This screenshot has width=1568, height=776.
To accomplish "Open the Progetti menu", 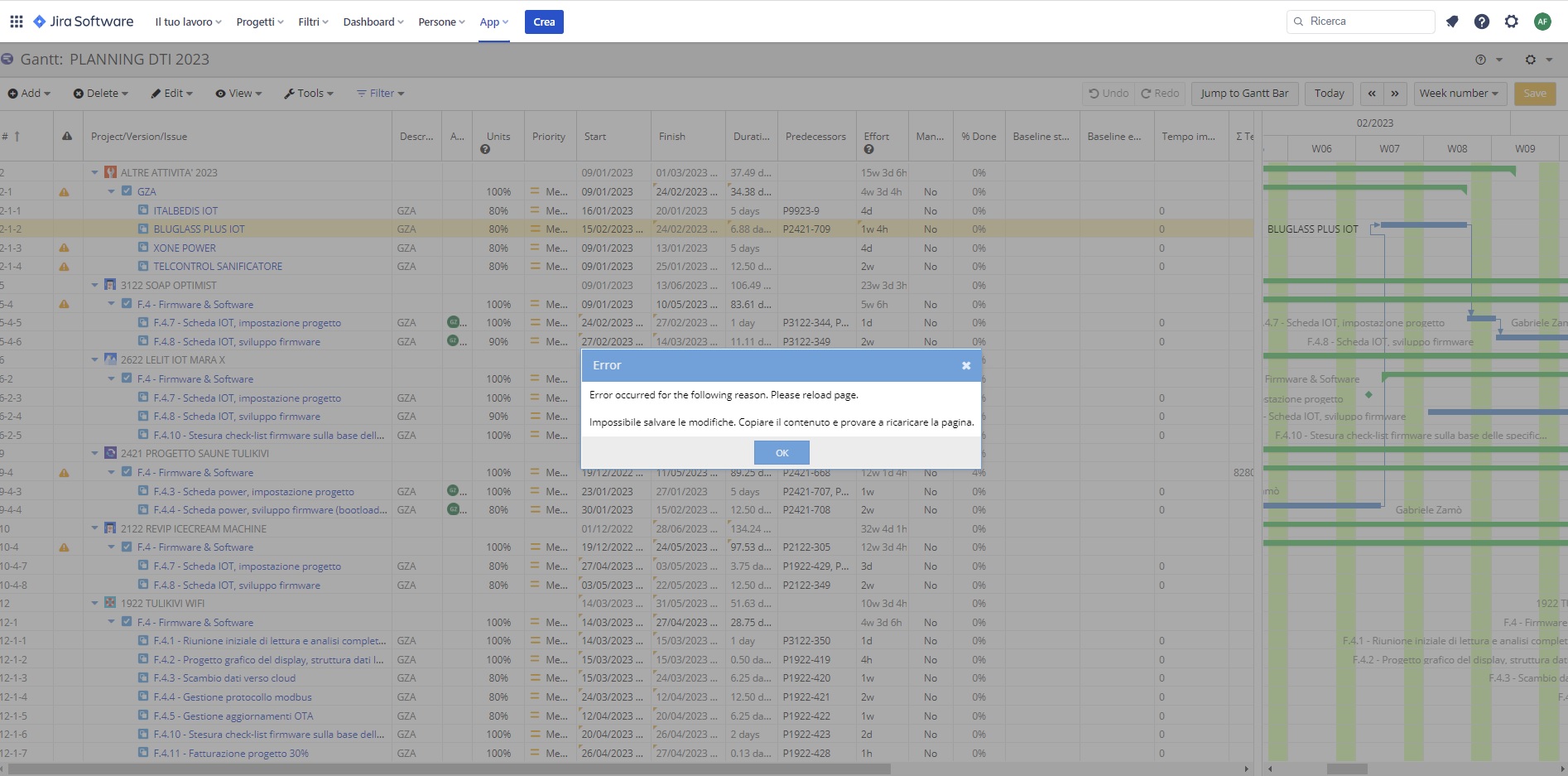I will (x=257, y=22).
